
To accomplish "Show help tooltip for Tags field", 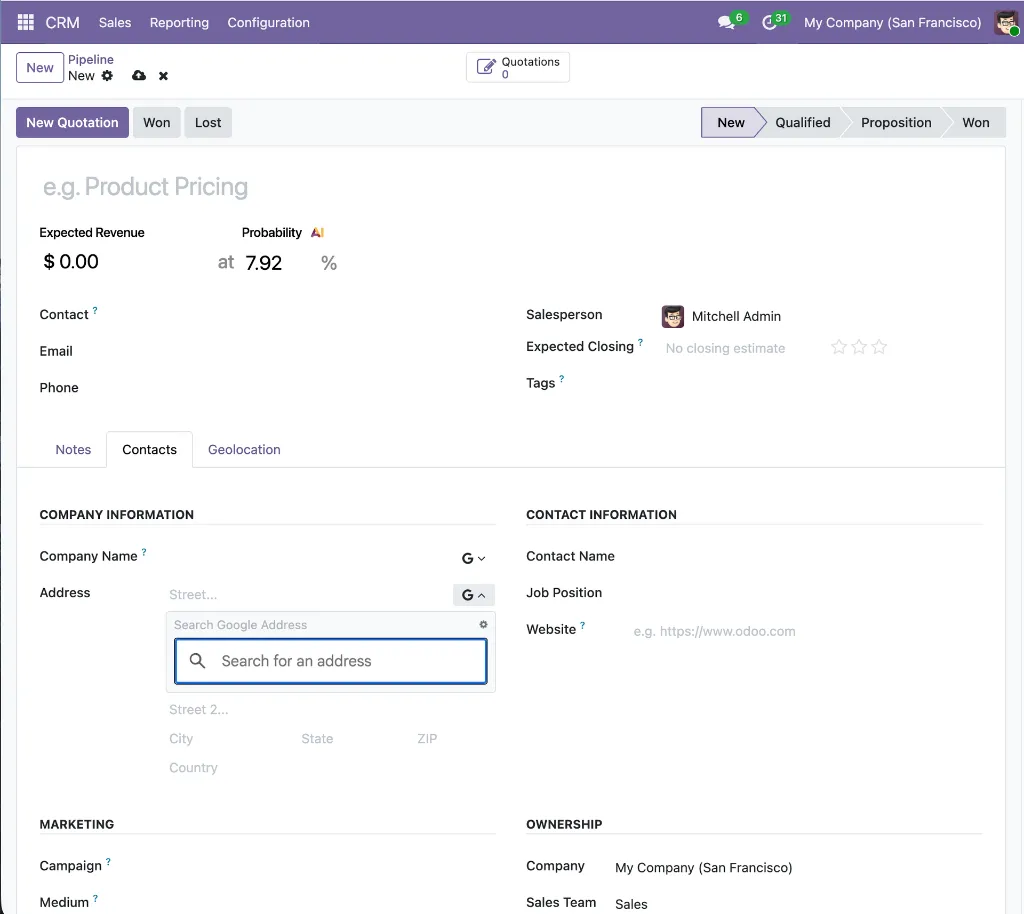I will point(562,379).
